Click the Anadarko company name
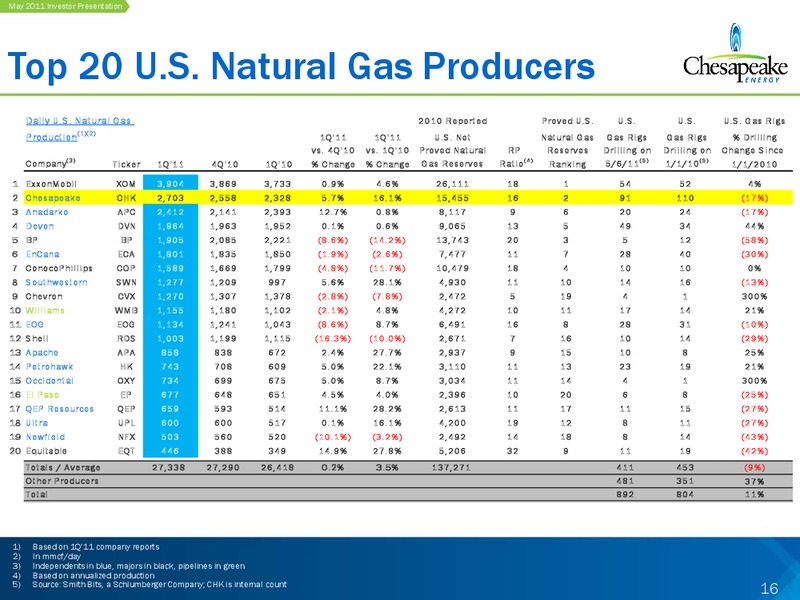Screen dimensions: 800x600 (46, 212)
